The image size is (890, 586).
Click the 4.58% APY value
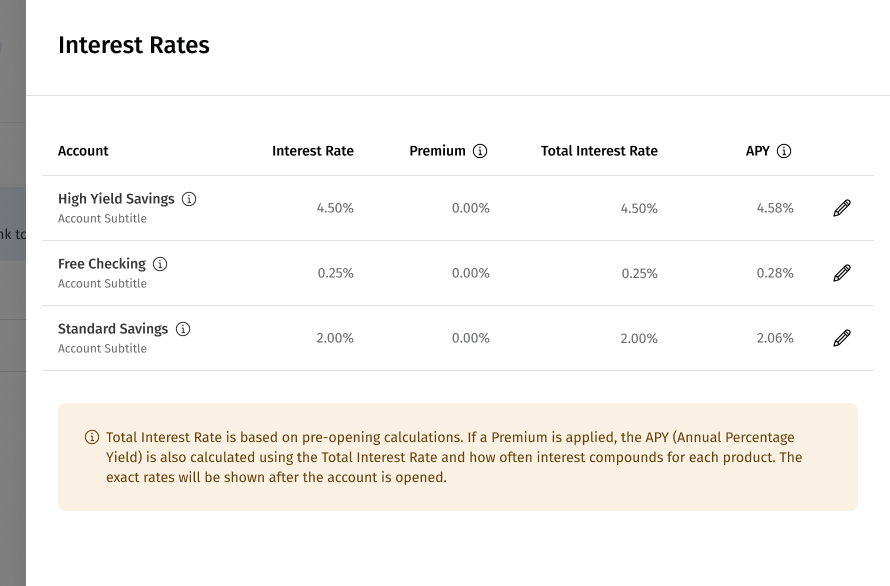775,208
